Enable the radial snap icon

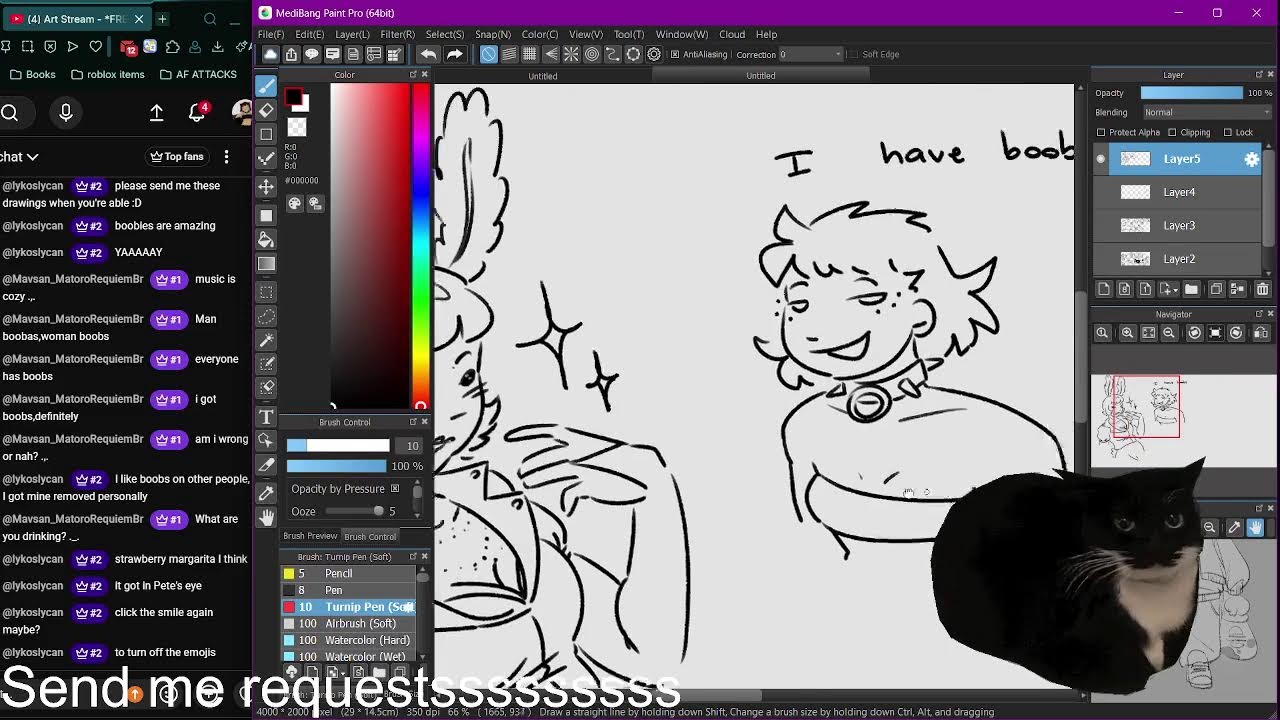(x=571, y=54)
